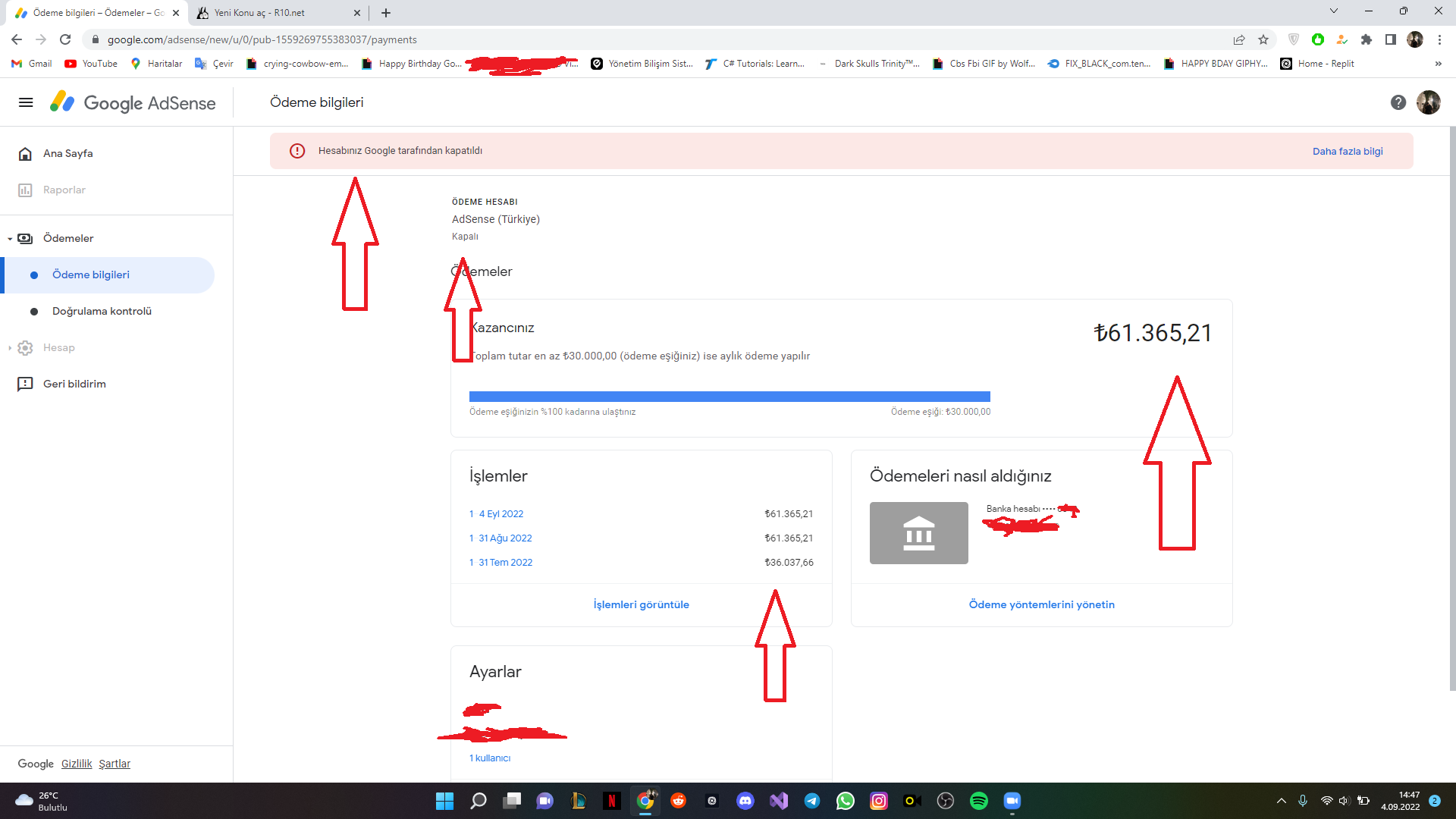
Task: Open the Yönetim Bilişim Sist... bookmark
Action: coord(642,64)
